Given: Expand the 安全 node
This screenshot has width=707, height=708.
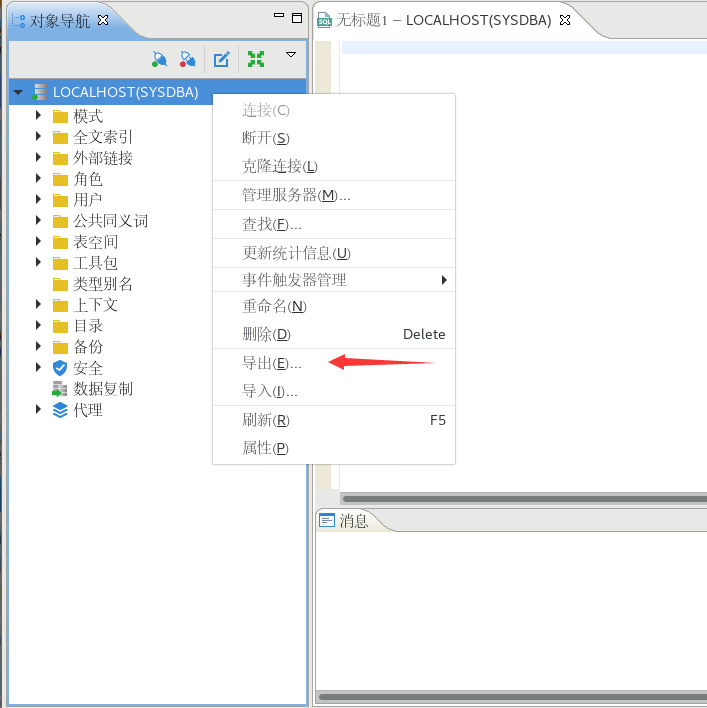Looking at the screenshot, I should [38, 367].
